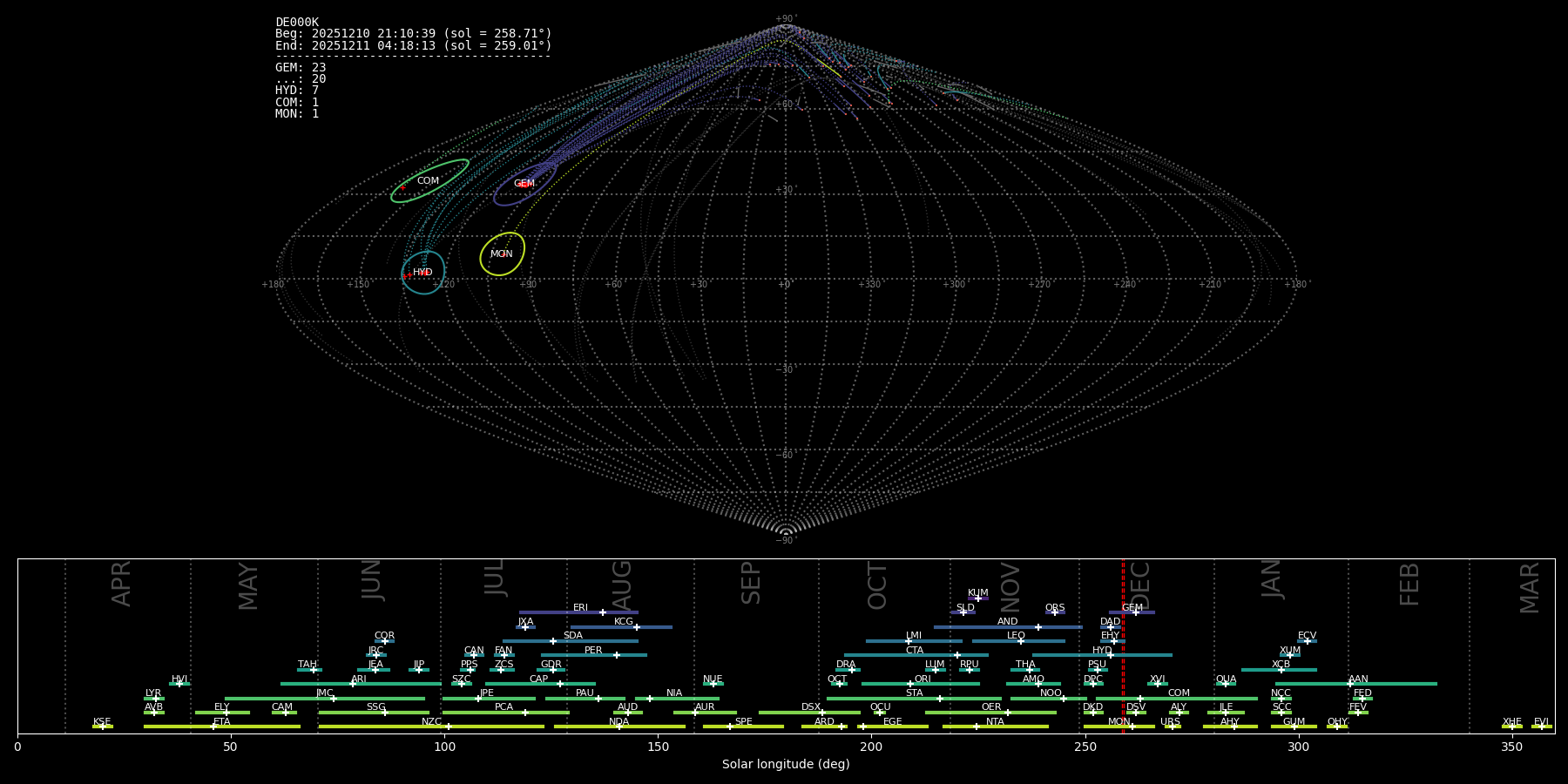Select the ETA shower bar in the timeline
The height and width of the screenshot is (784, 1568).
(x=221, y=727)
